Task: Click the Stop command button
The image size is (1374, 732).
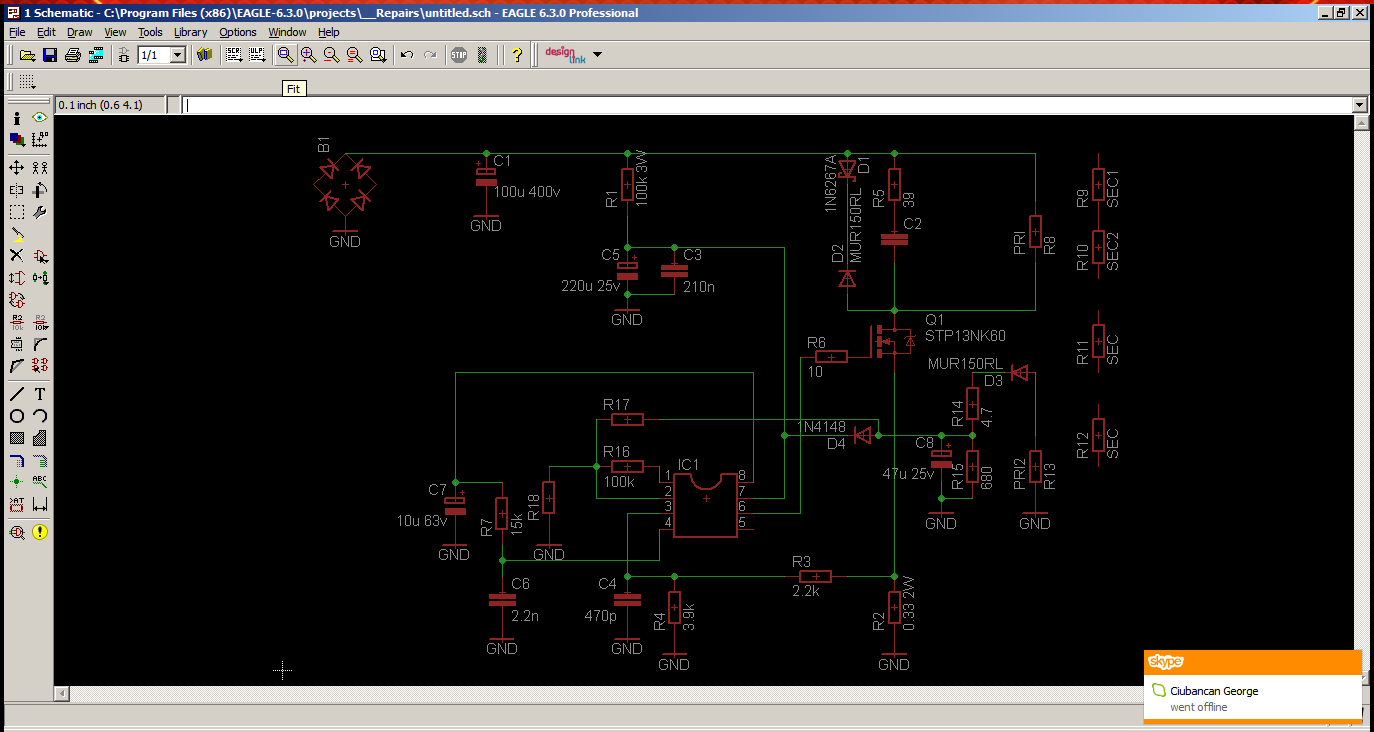Action: [x=458, y=55]
